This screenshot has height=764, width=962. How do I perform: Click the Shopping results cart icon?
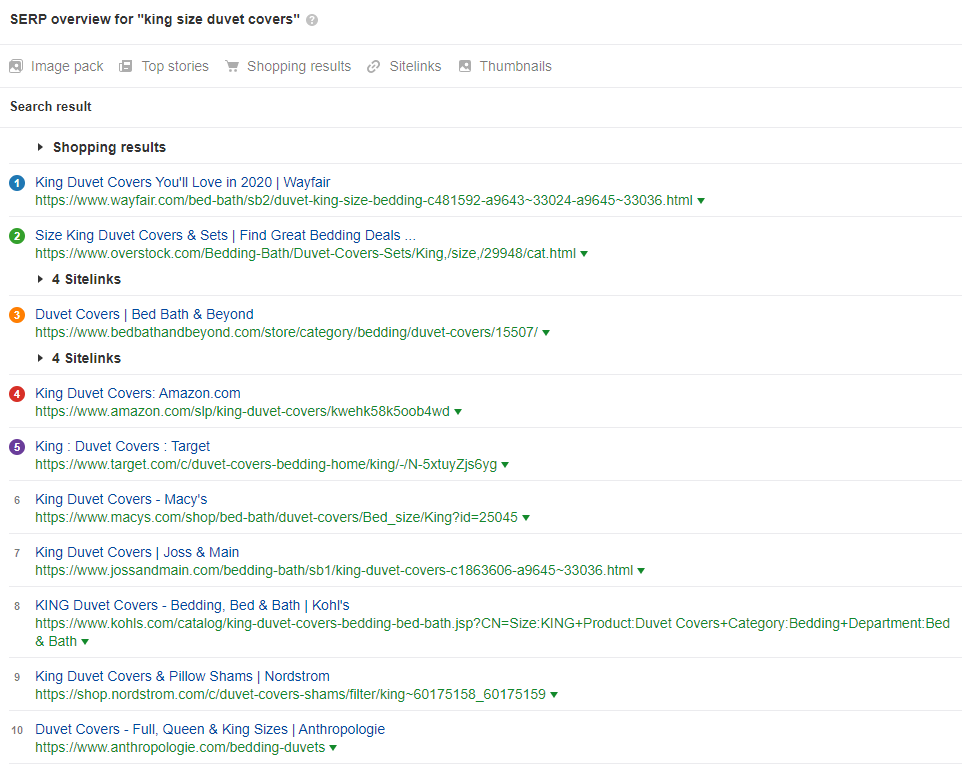point(232,66)
